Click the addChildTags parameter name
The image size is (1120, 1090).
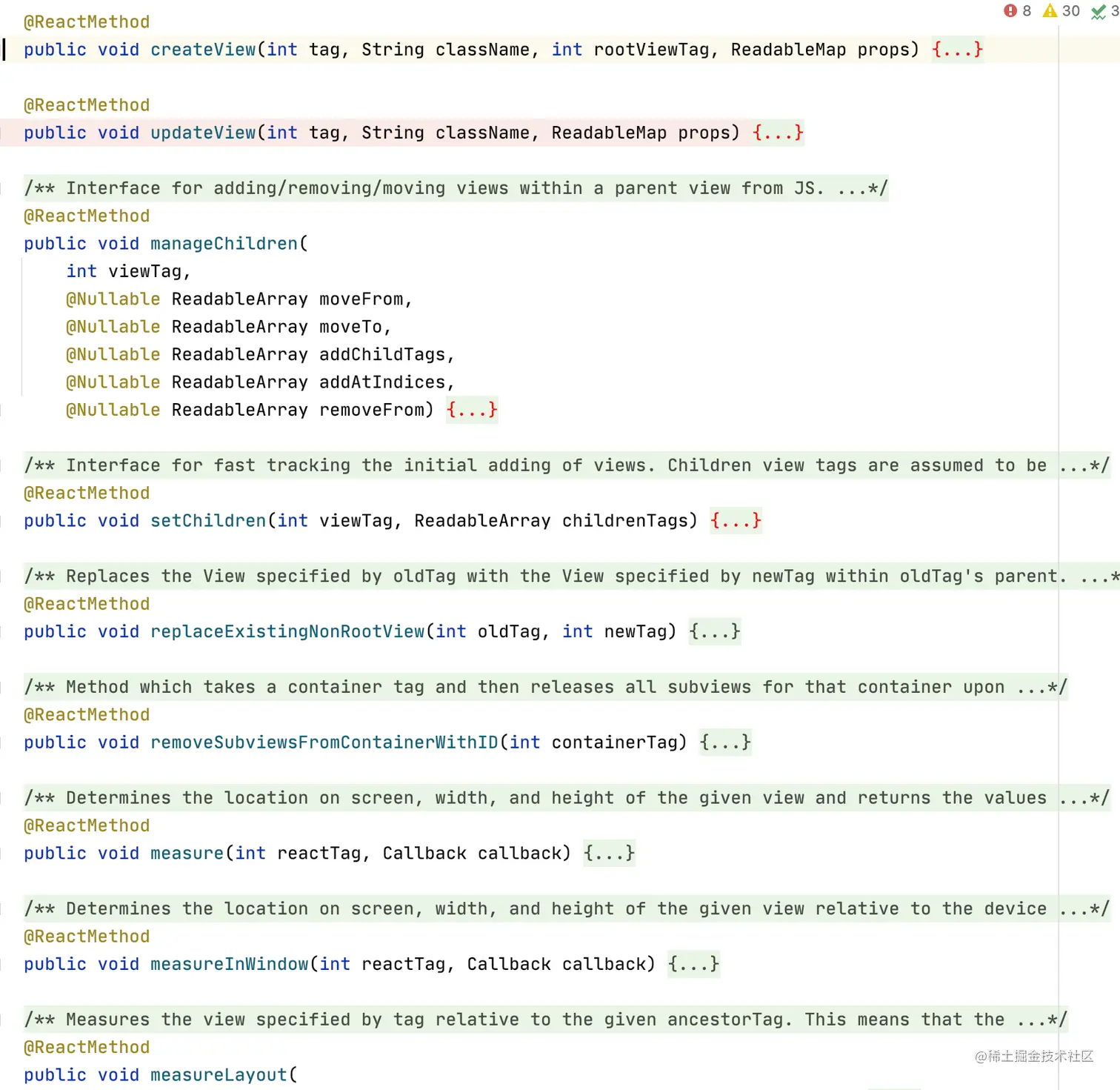(x=382, y=355)
